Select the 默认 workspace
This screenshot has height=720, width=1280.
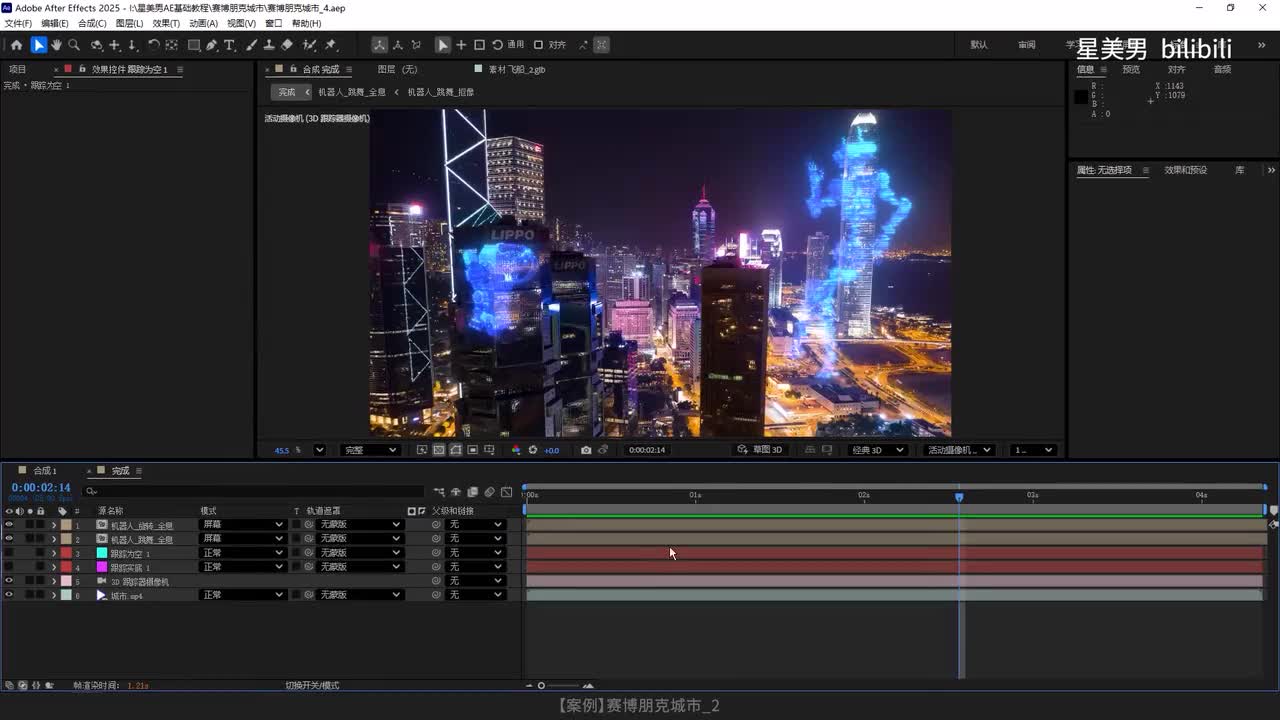[x=979, y=45]
